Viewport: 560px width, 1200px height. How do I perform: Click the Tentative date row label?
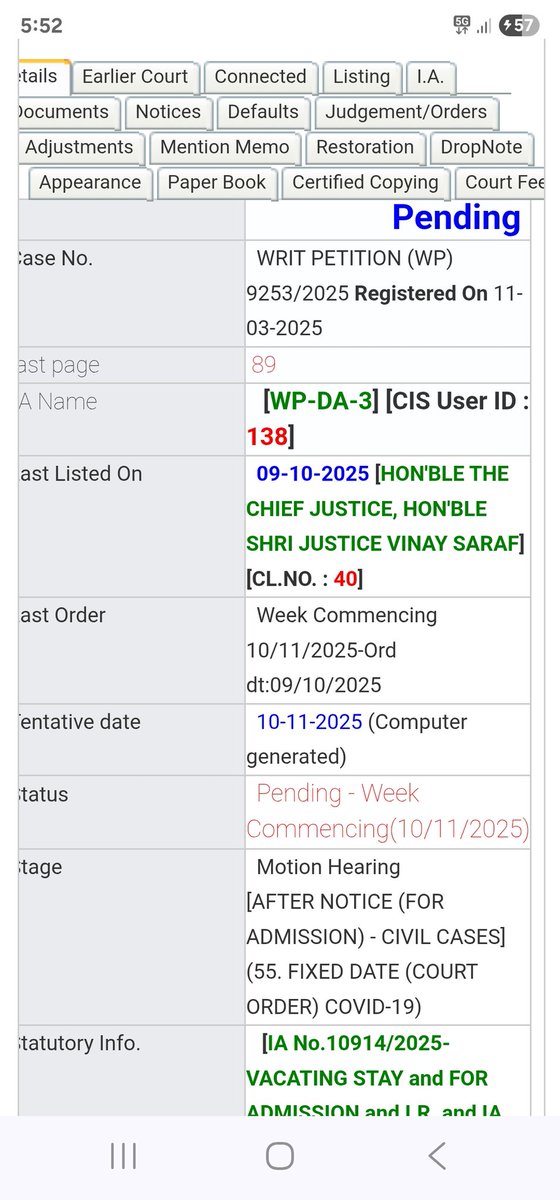79,722
